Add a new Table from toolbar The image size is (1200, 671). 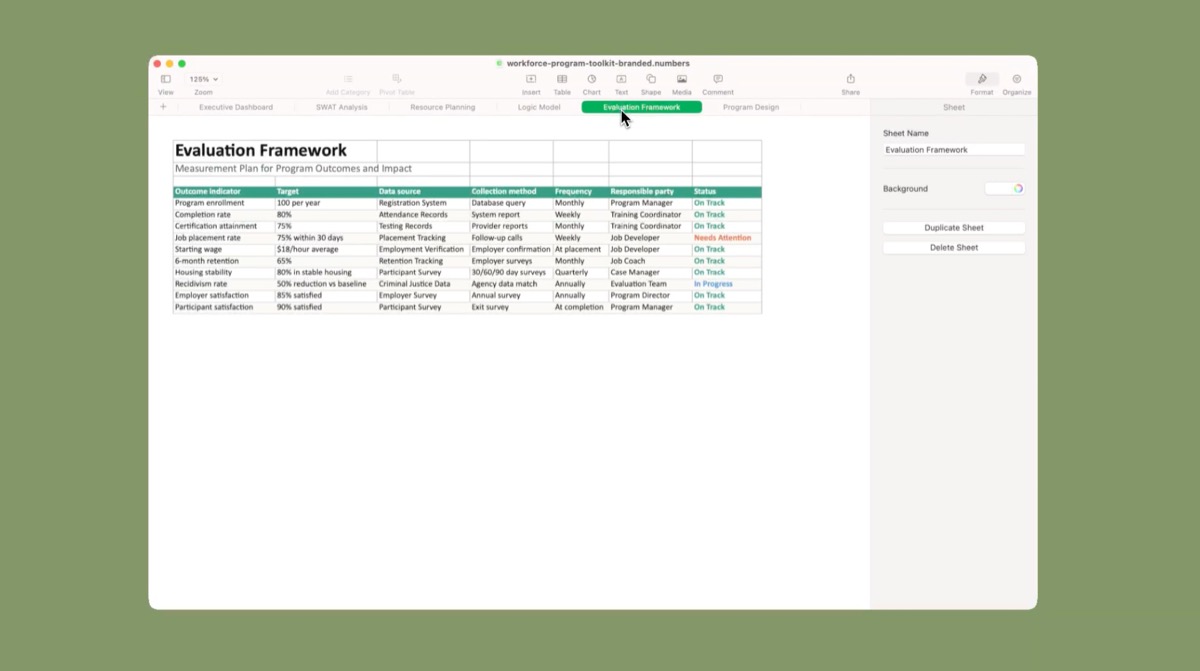(562, 79)
